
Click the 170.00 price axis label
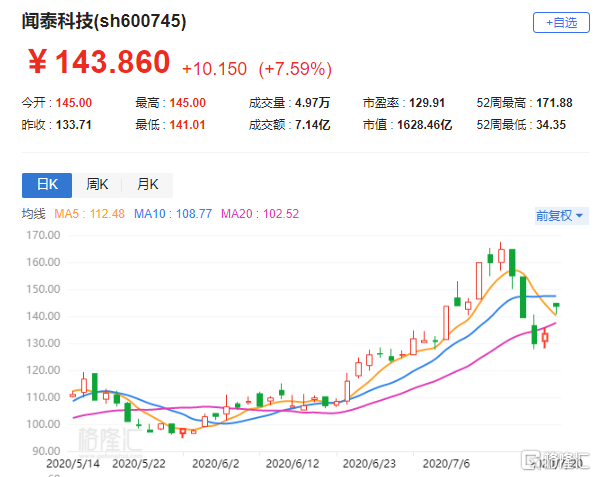43,235
